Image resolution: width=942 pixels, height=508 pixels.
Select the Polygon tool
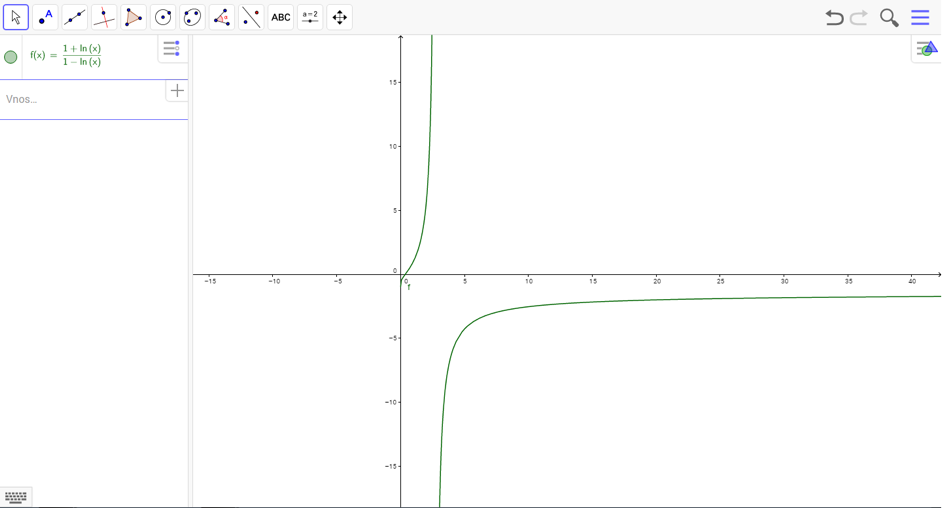click(x=133, y=17)
